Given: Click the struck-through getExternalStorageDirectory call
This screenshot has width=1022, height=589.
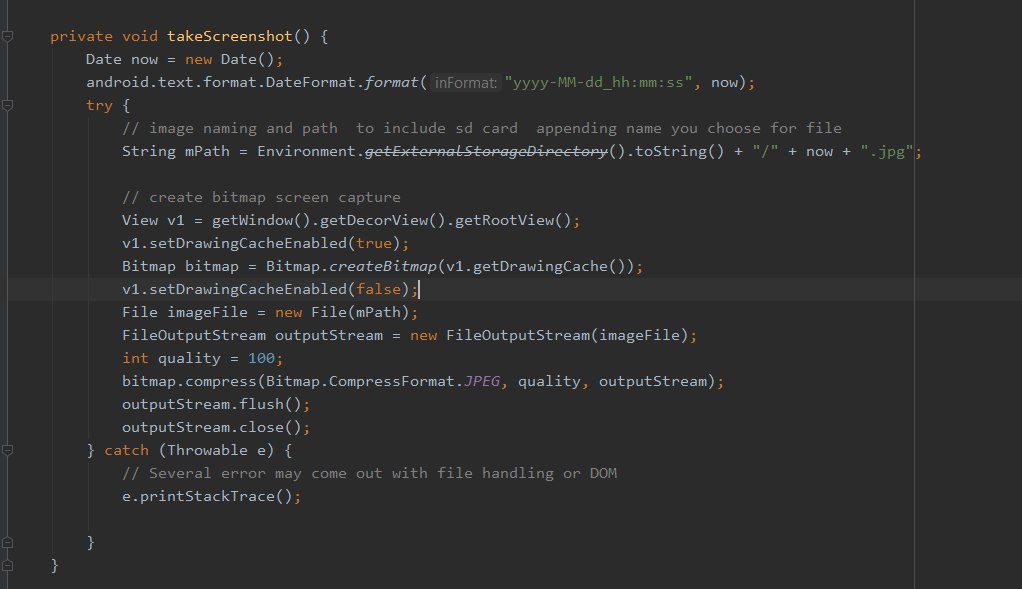Looking at the screenshot, I should tap(486, 151).
